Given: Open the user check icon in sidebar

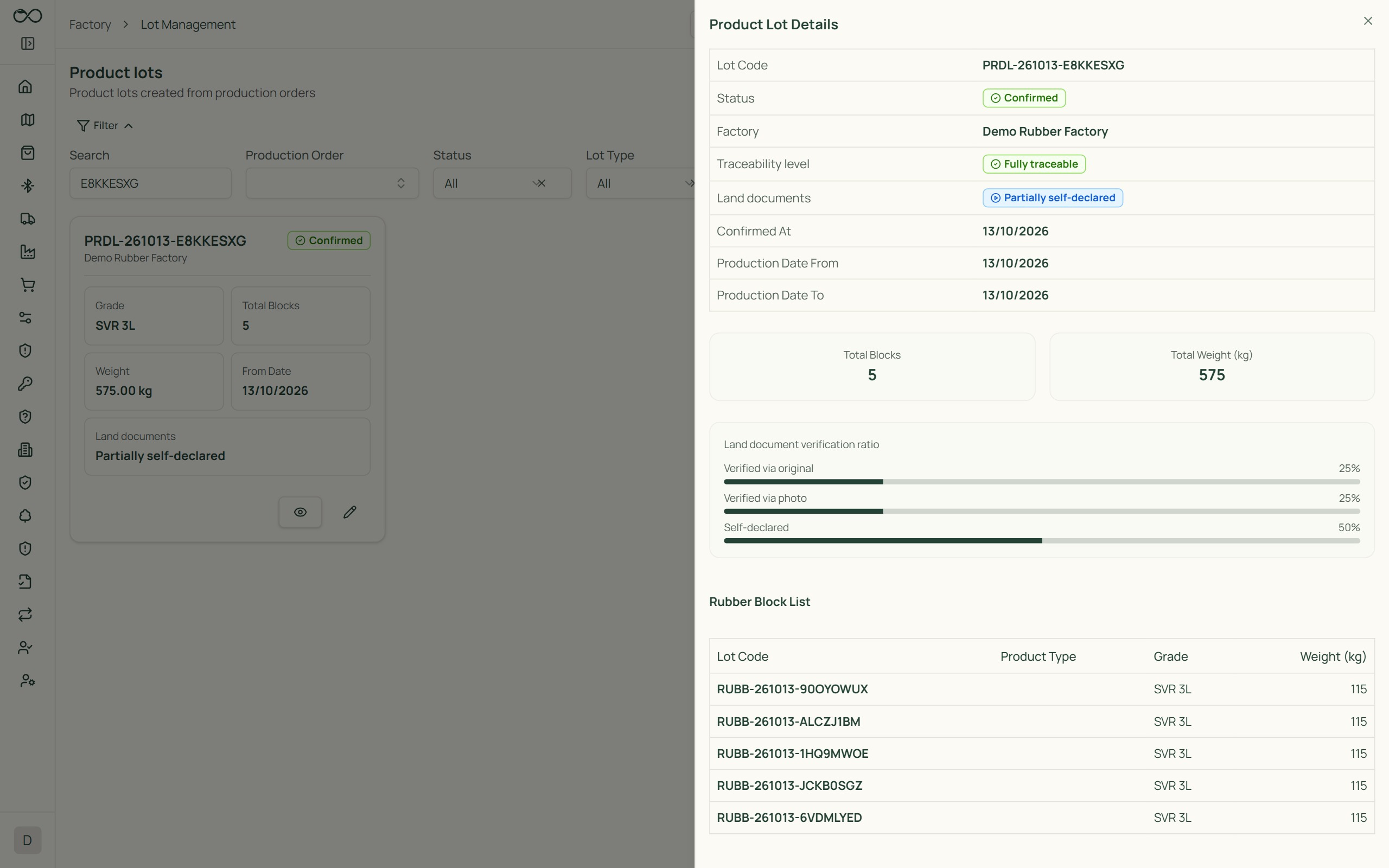Looking at the screenshot, I should (x=26, y=648).
